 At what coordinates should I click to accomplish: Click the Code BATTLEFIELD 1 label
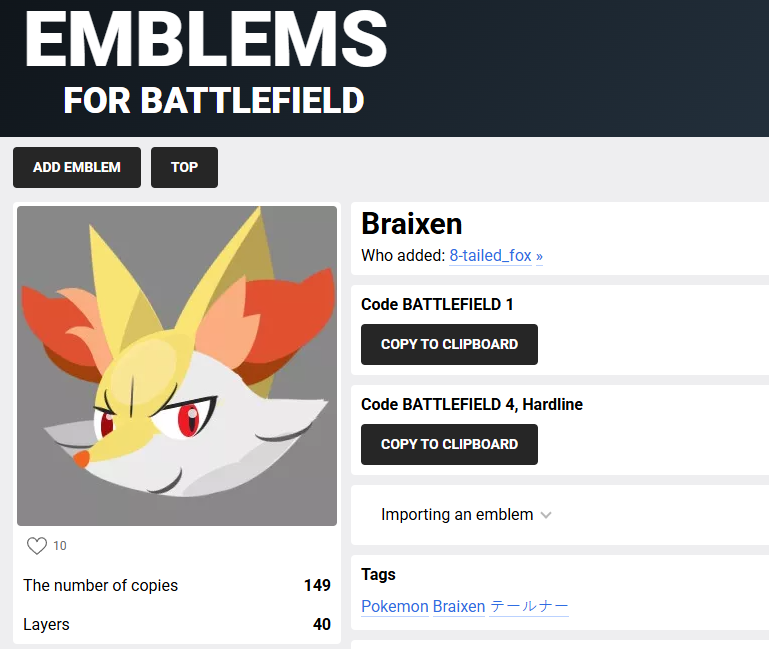(437, 304)
